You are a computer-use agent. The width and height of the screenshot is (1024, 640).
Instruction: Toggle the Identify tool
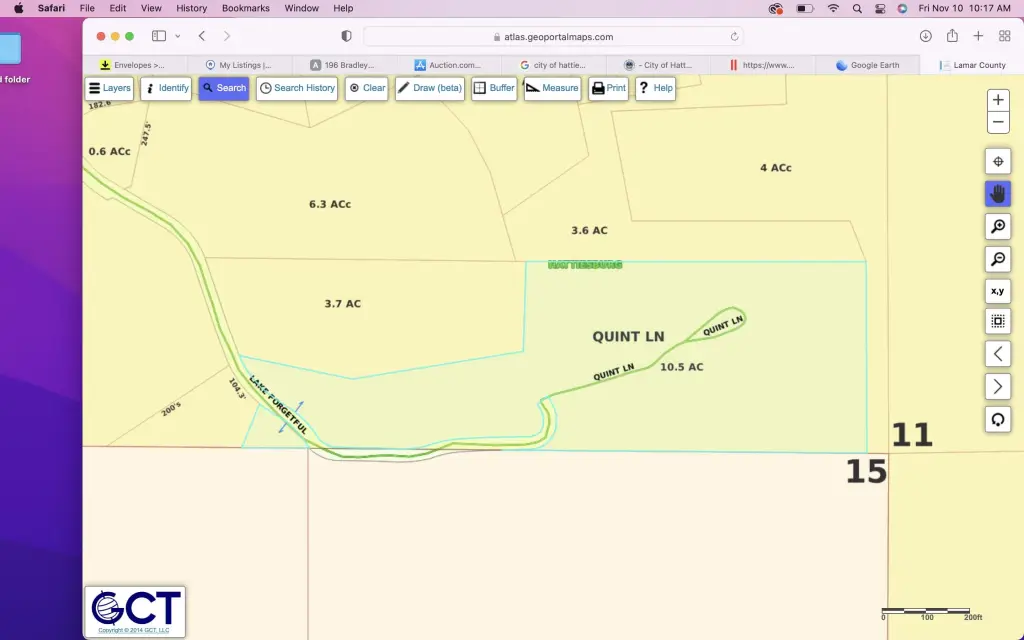[166, 88]
